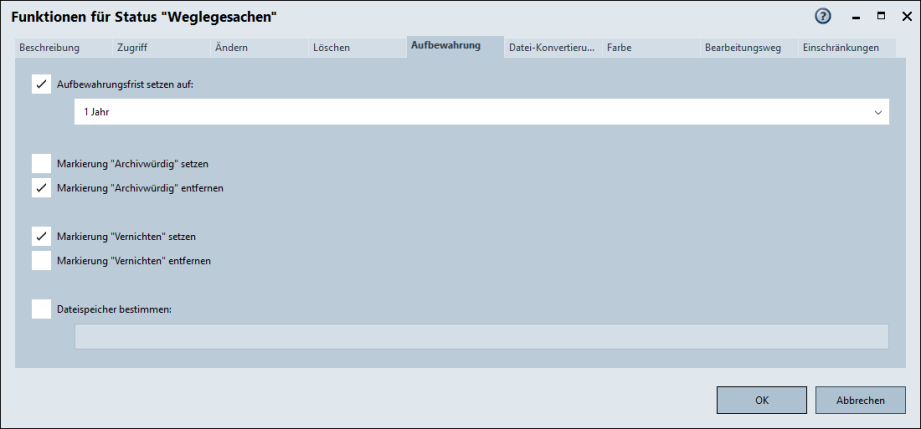Maximize the dialog window

click(x=881, y=17)
